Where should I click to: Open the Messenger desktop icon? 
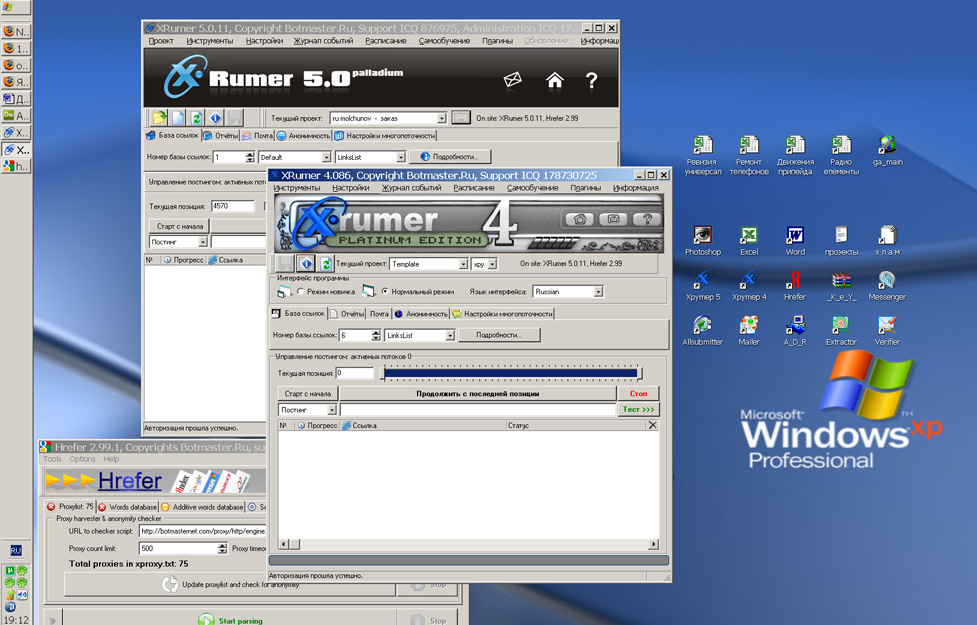pyautogui.click(x=887, y=286)
